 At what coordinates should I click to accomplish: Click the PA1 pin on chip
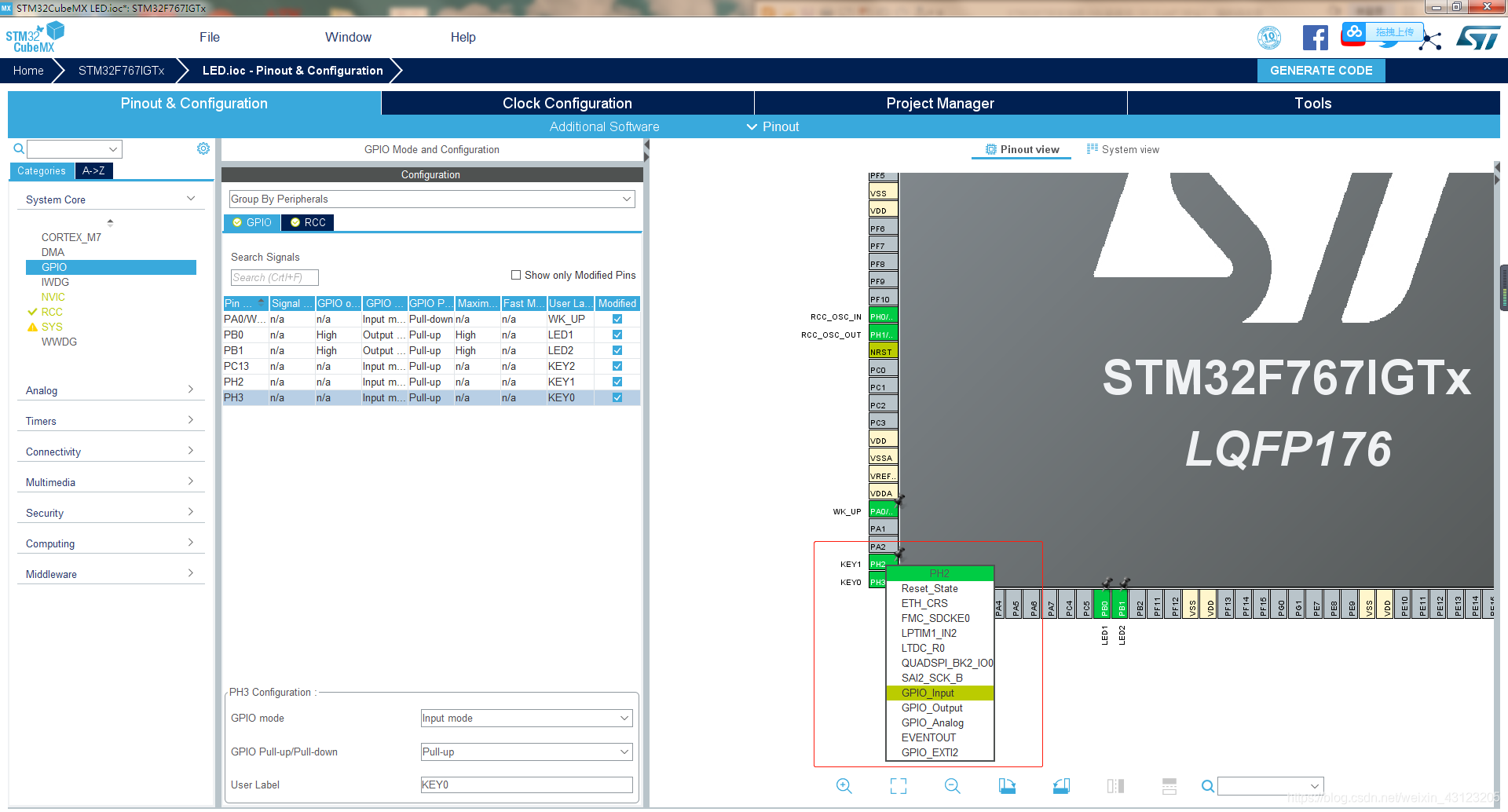point(883,529)
